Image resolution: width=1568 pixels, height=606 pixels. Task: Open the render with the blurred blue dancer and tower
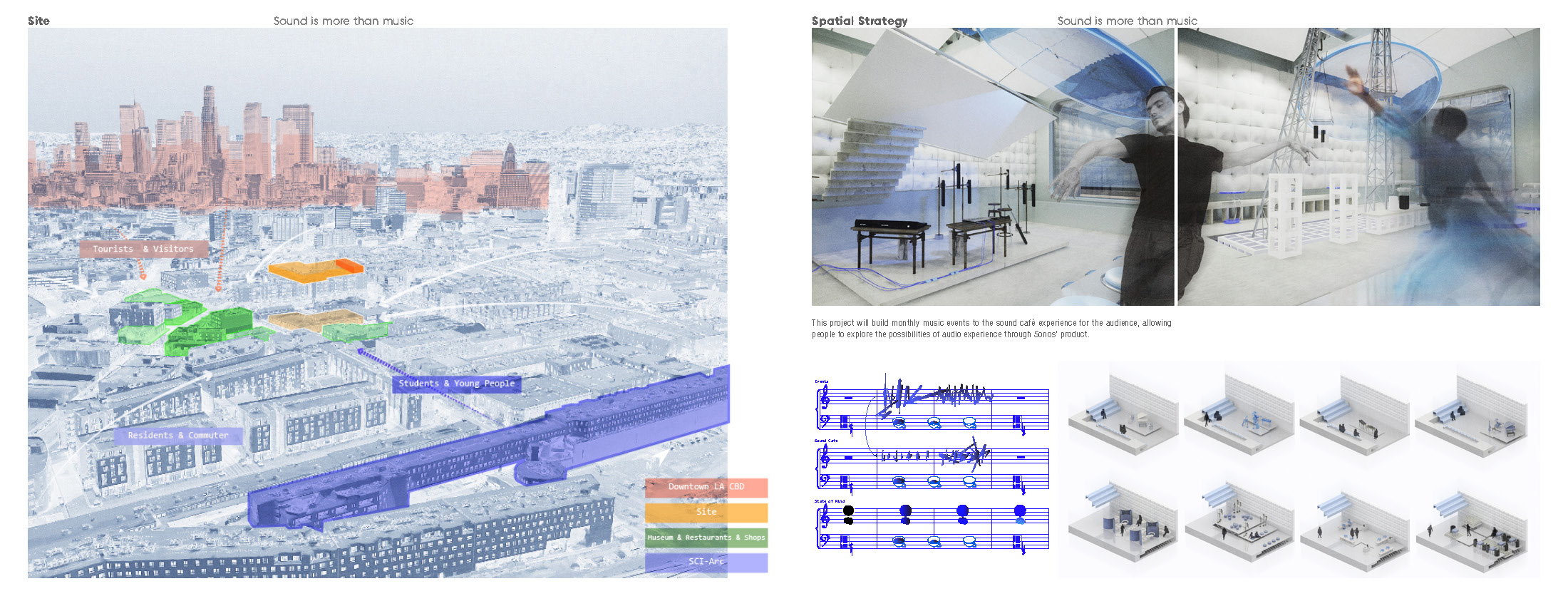pos(1358,167)
